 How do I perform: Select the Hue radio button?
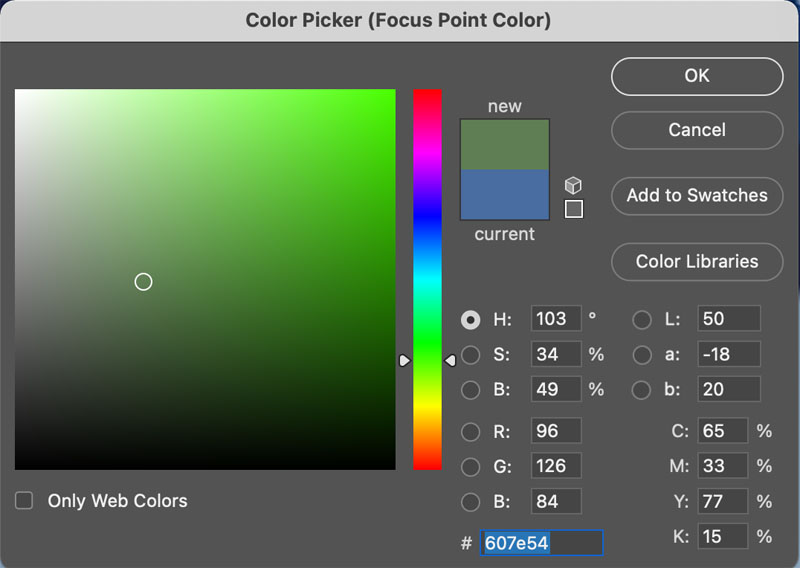[x=470, y=320]
